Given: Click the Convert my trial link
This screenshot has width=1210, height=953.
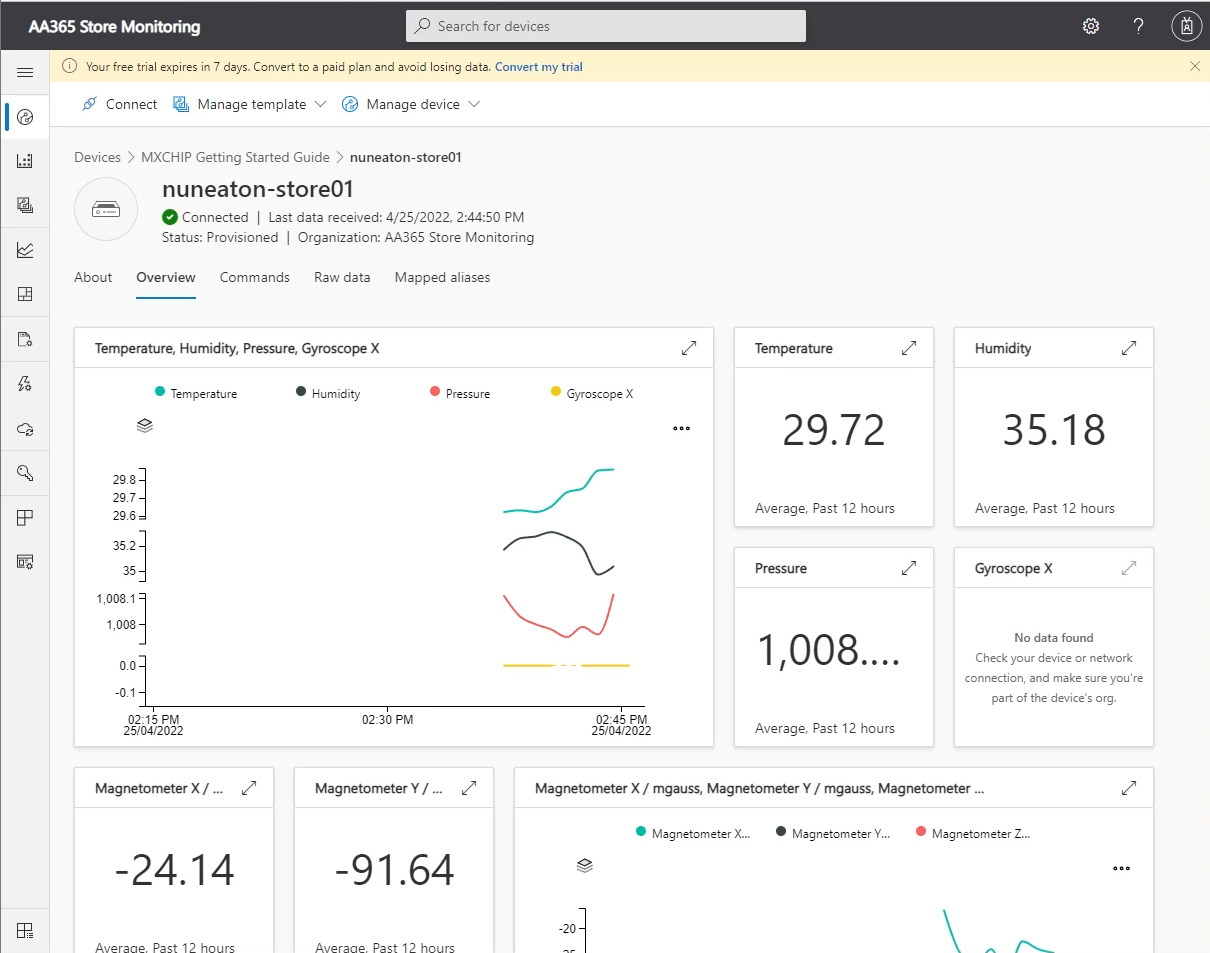Looking at the screenshot, I should coord(539,66).
